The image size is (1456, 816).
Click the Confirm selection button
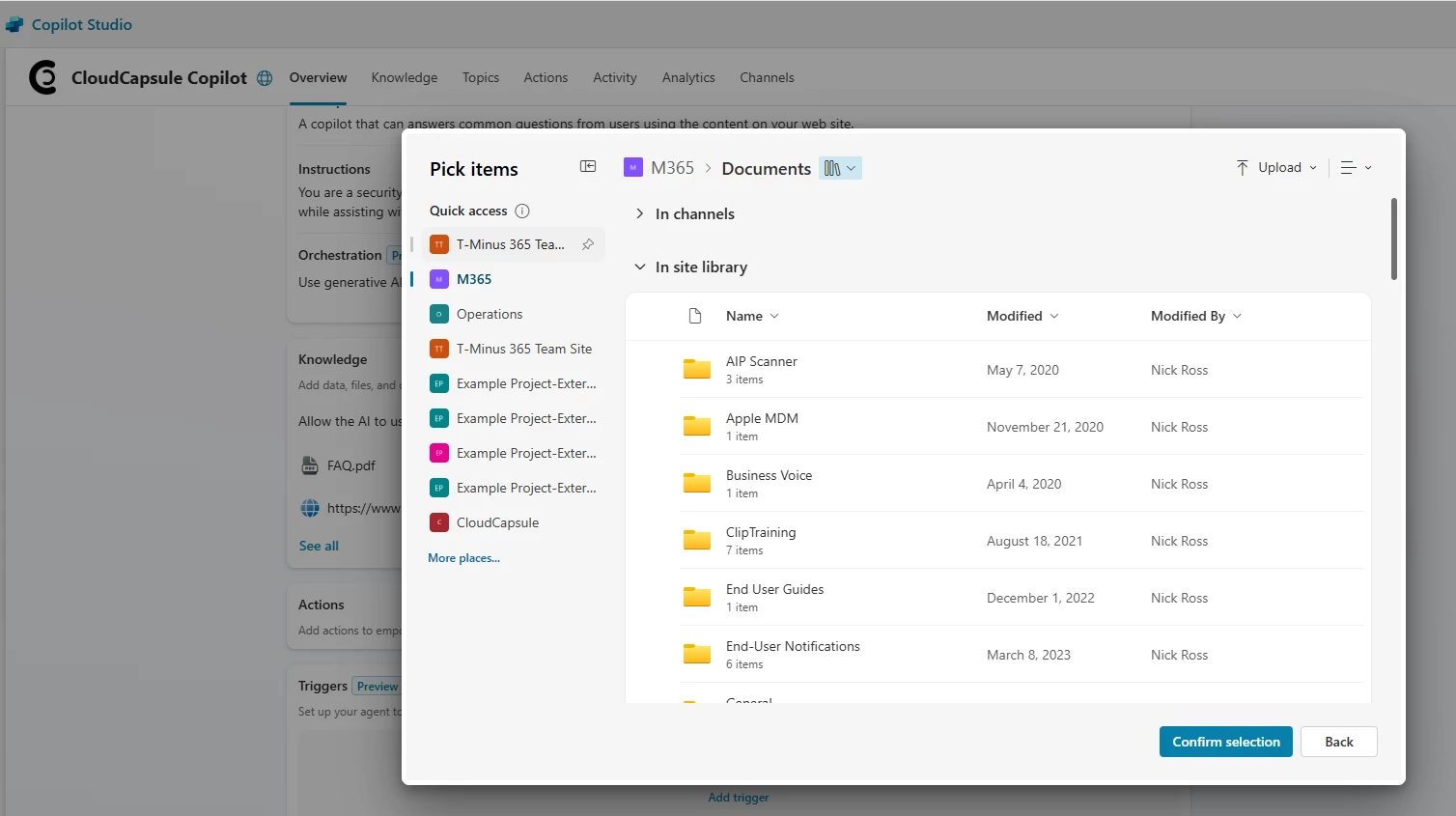pyautogui.click(x=1226, y=742)
